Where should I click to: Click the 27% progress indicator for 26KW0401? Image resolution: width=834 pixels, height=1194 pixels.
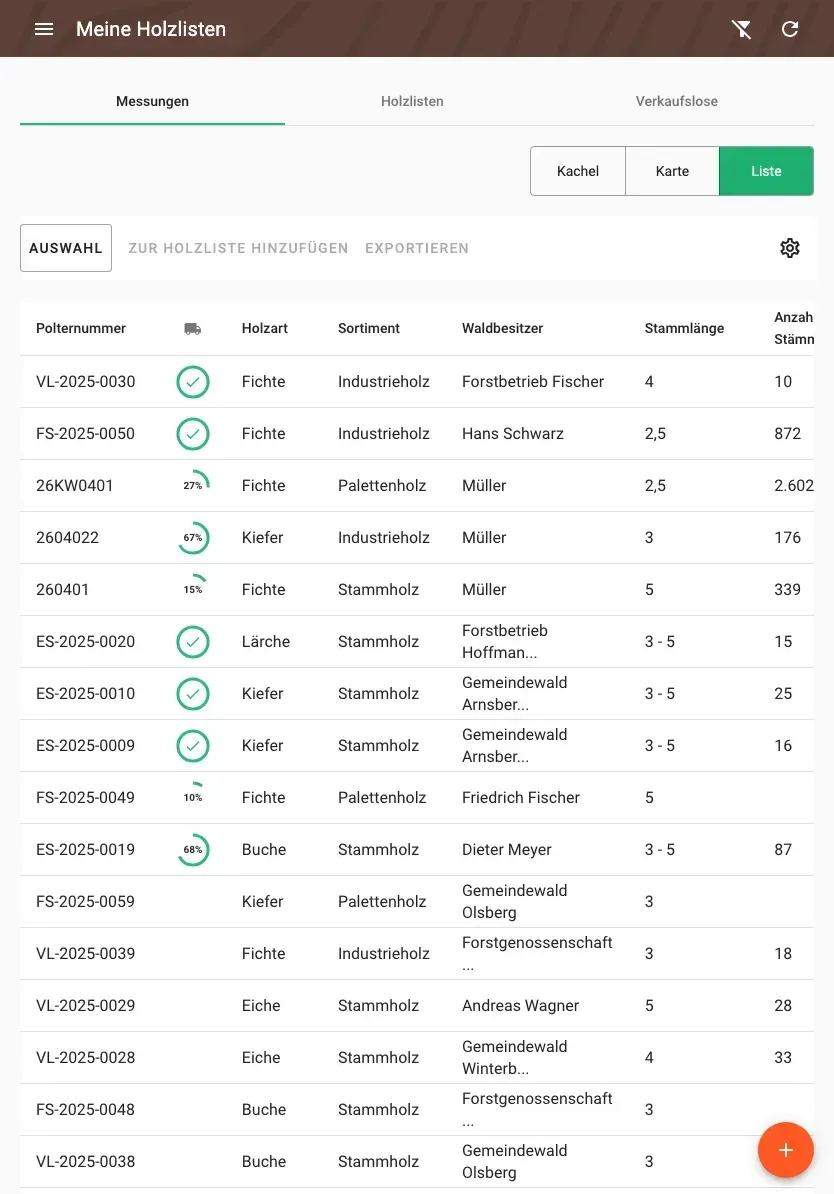[193, 485]
